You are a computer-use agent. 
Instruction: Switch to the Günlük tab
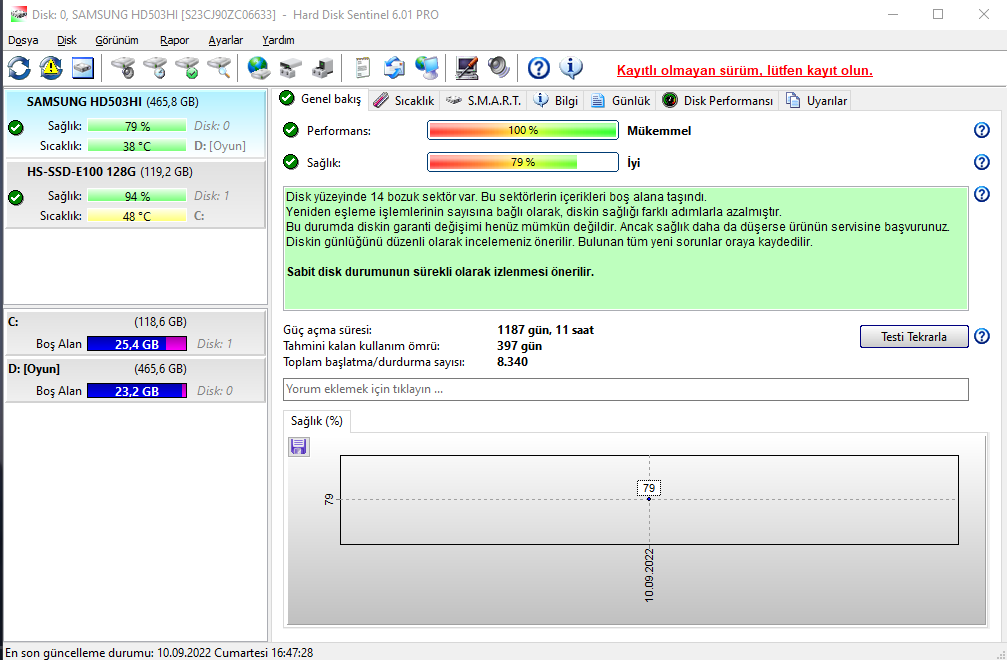click(621, 101)
